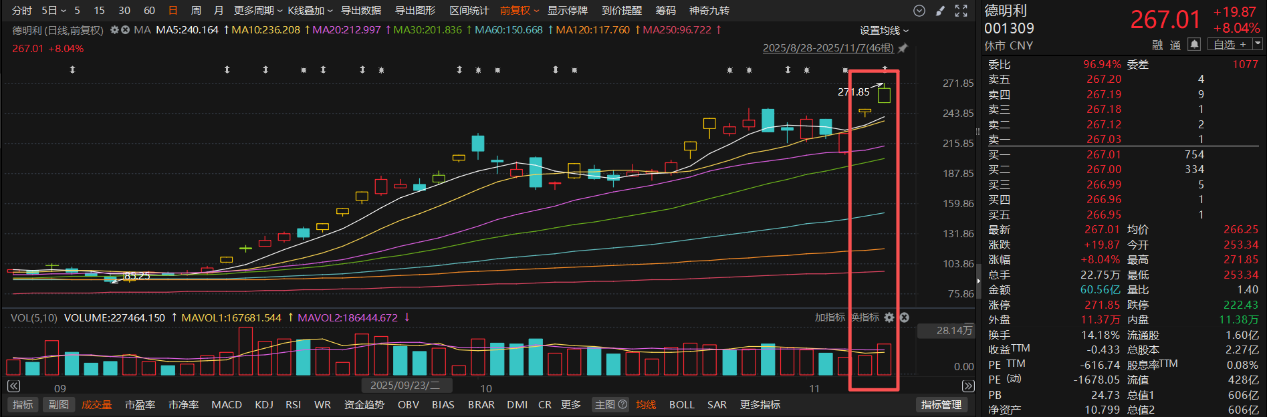The width and height of the screenshot is (1267, 417).
Task: Jump chart to latest with right double-arrow
Action: [970, 385]
